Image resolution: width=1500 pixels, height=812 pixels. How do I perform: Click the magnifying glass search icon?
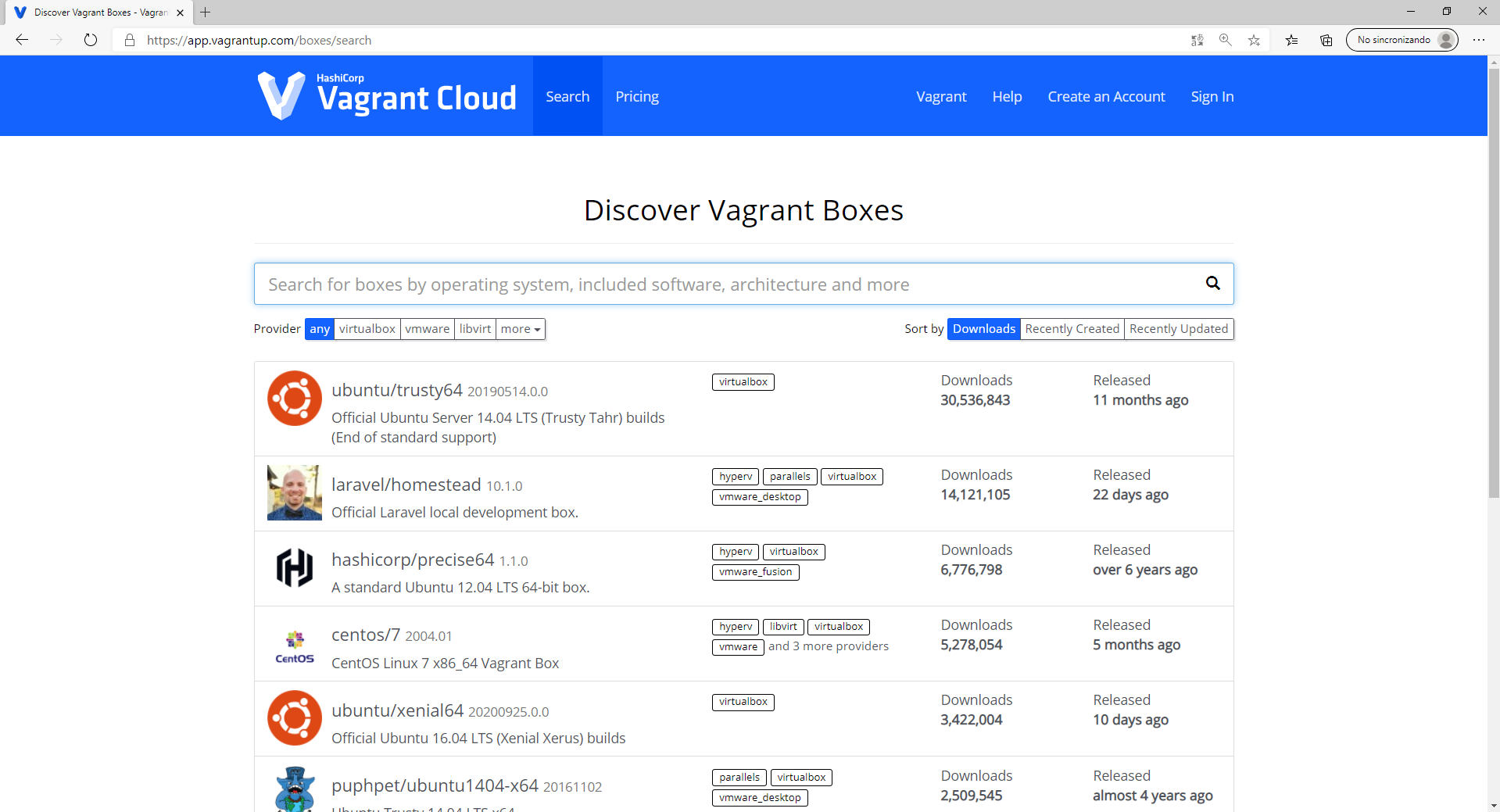(x=1212, y=284)
